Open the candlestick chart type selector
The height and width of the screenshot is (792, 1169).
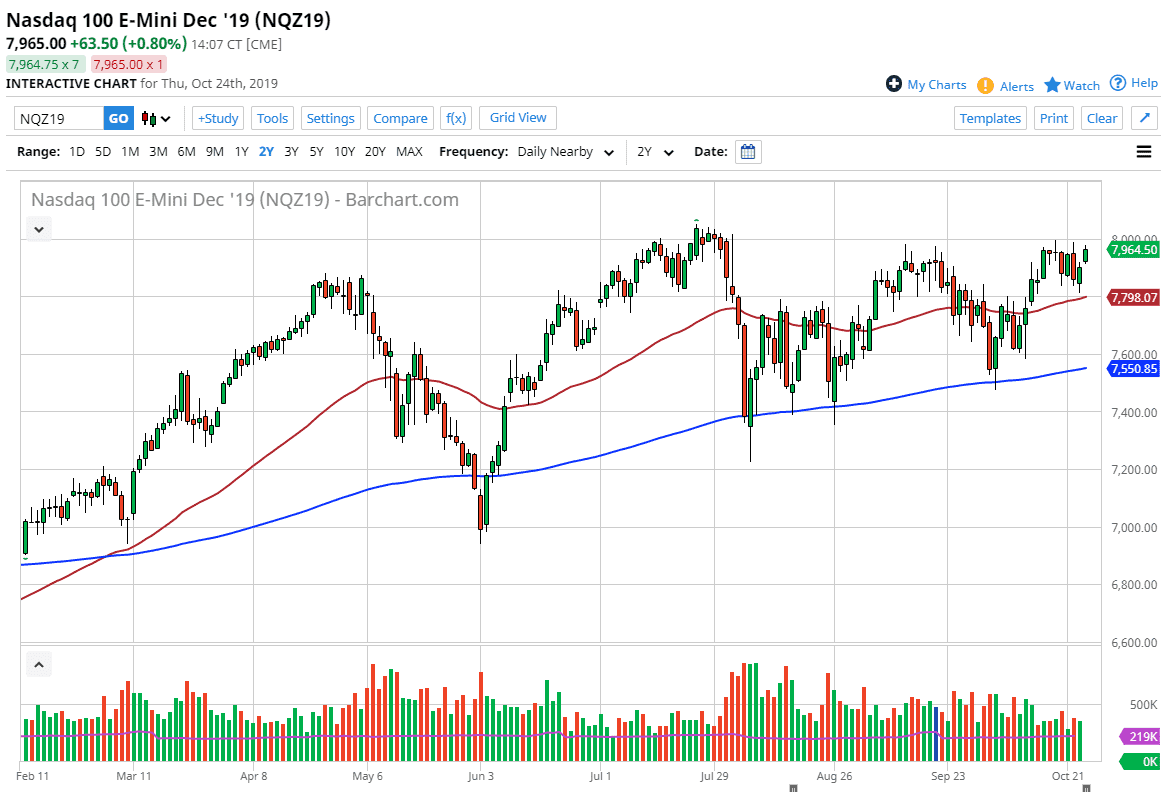tap(148, 118)
